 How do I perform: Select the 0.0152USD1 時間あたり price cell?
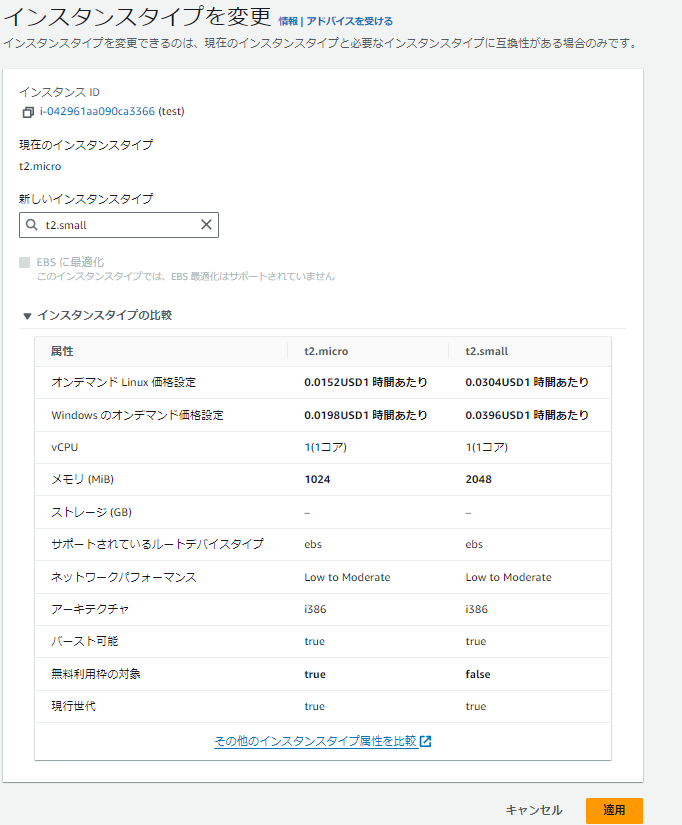(x=366, y=383)
